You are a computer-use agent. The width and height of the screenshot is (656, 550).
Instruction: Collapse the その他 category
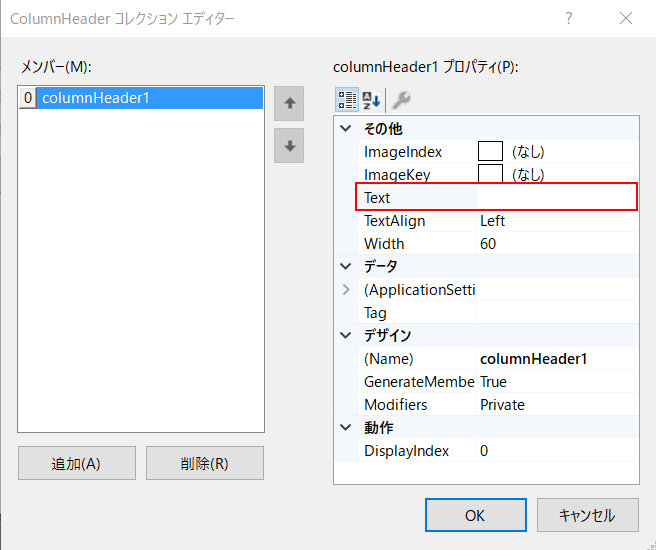click(x=346, y=128)
